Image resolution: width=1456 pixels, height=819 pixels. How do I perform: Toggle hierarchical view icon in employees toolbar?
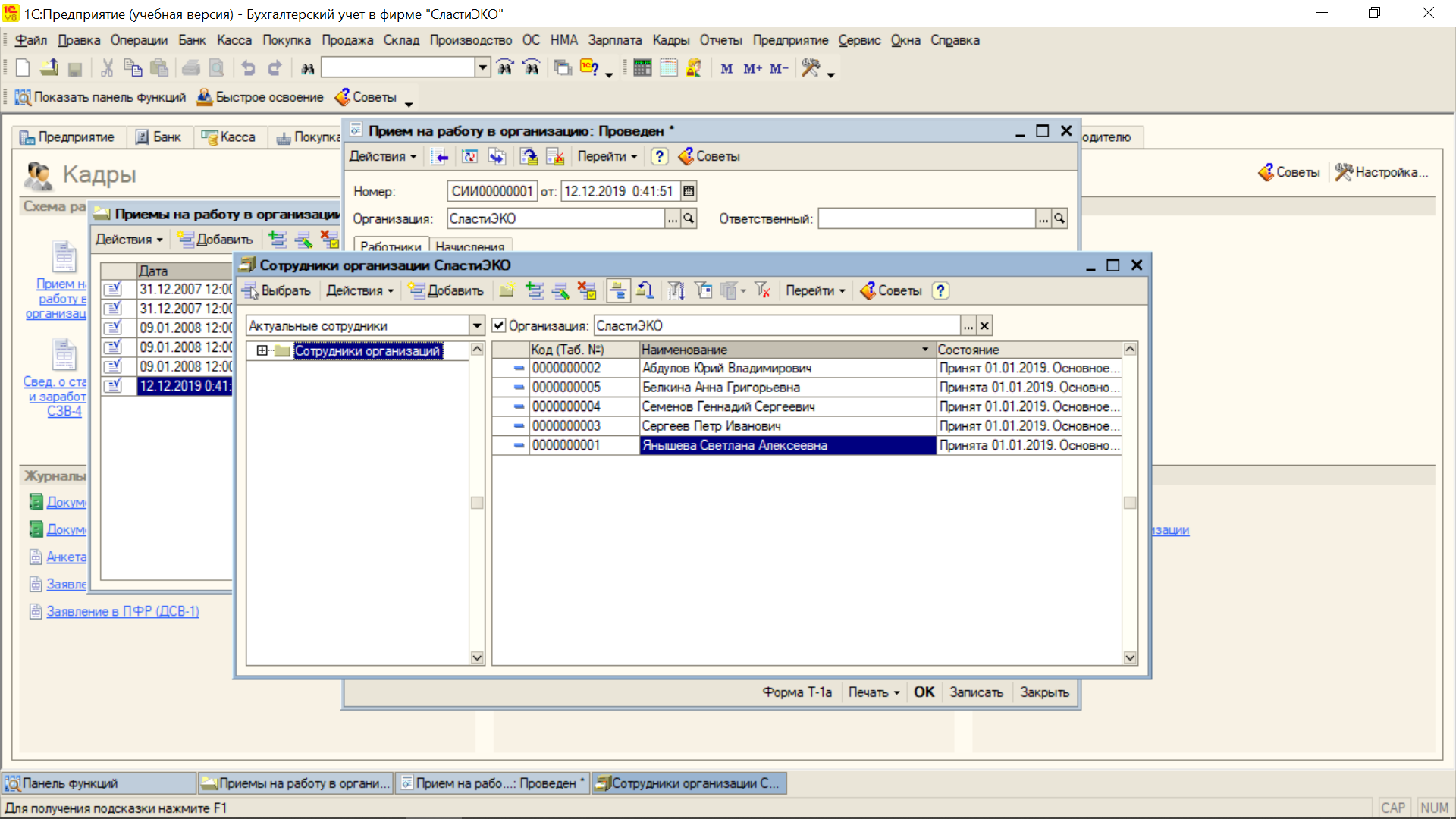(618, 290)
